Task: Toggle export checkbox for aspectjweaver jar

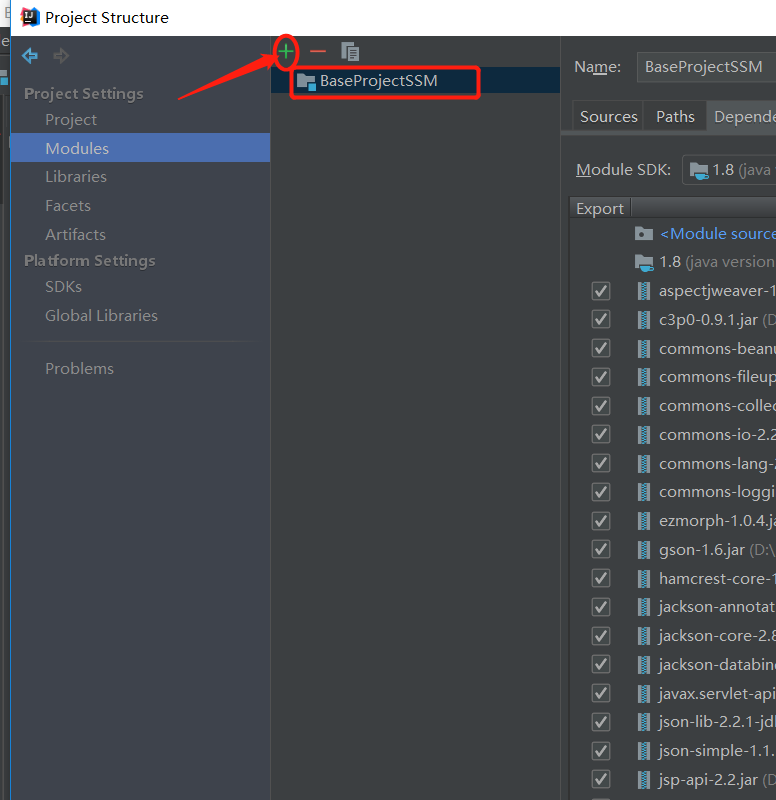Action: [601, 291]
